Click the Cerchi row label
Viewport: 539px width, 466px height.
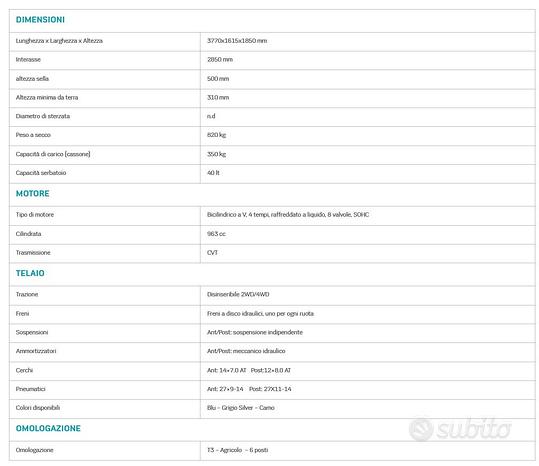tap(24, 370)
